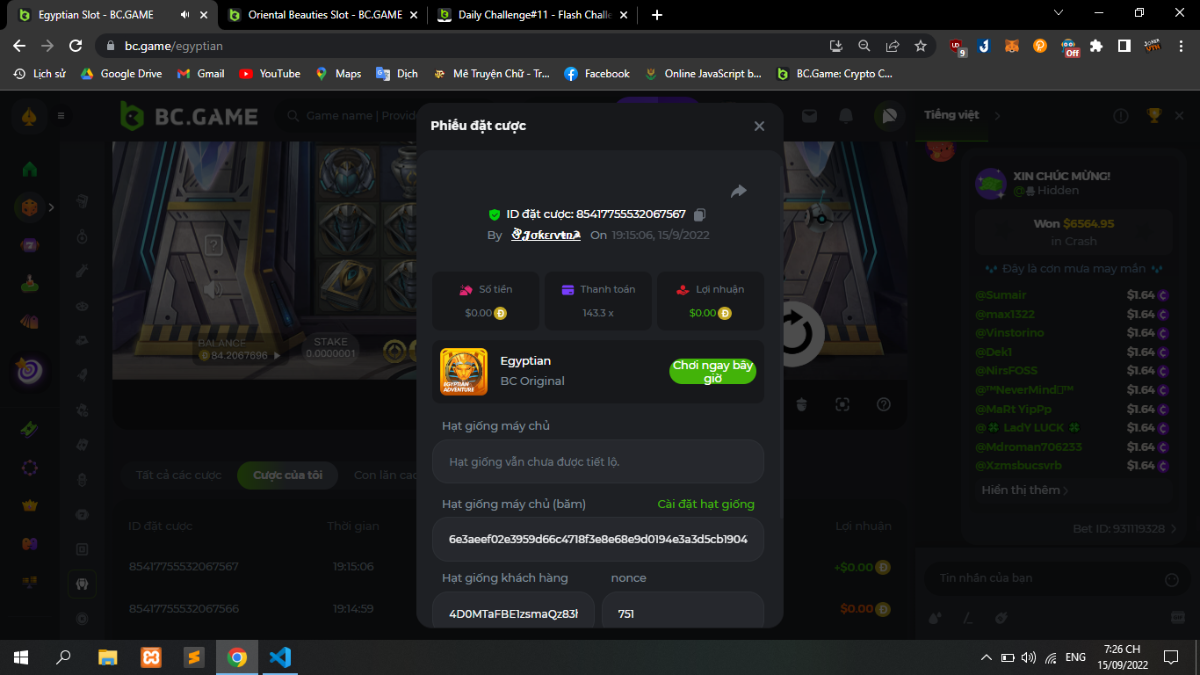
Task: Close the Phiếu đặt cược dialog
Action: [759, 126]
